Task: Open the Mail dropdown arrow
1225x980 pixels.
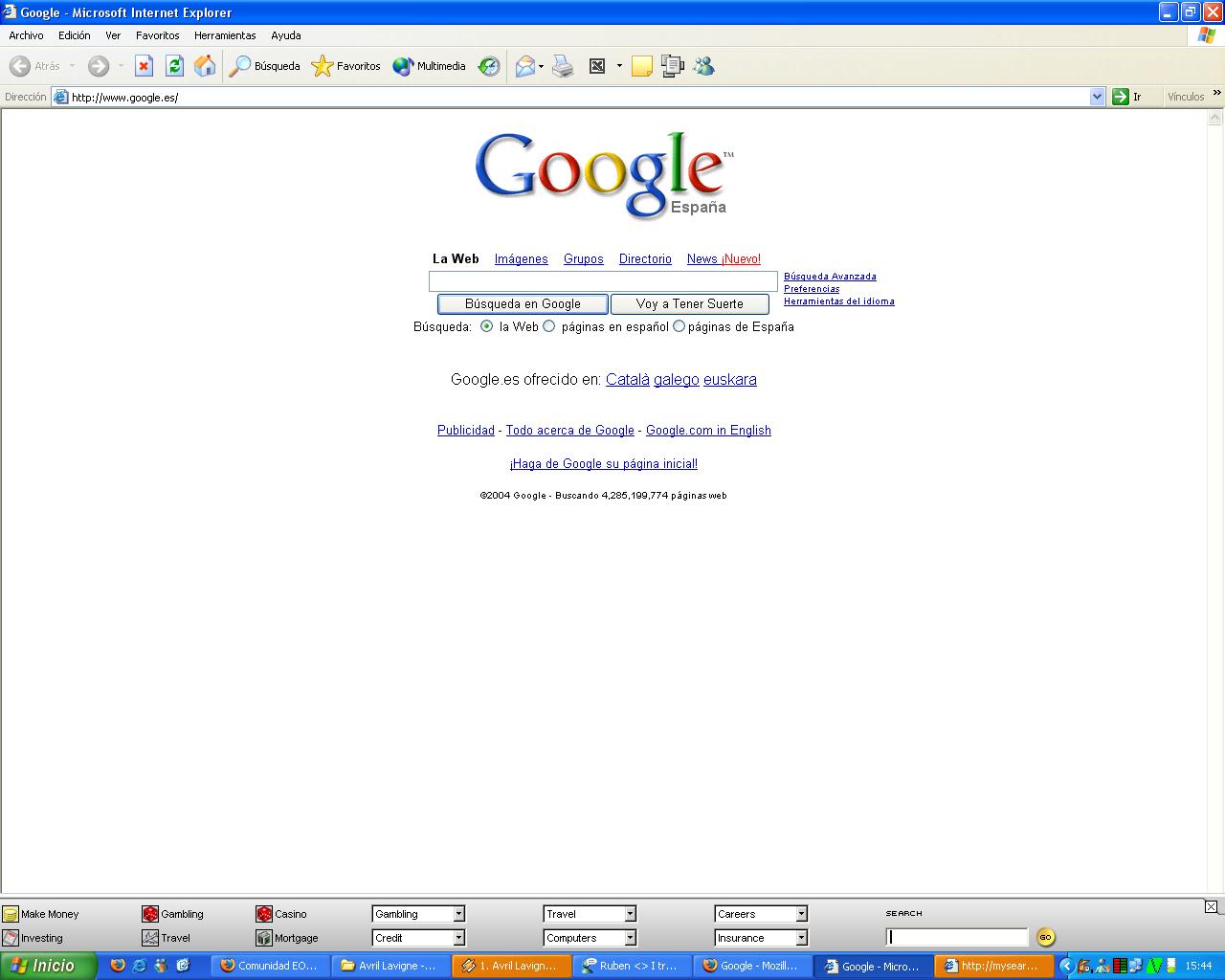Action: tap(542, 66)
